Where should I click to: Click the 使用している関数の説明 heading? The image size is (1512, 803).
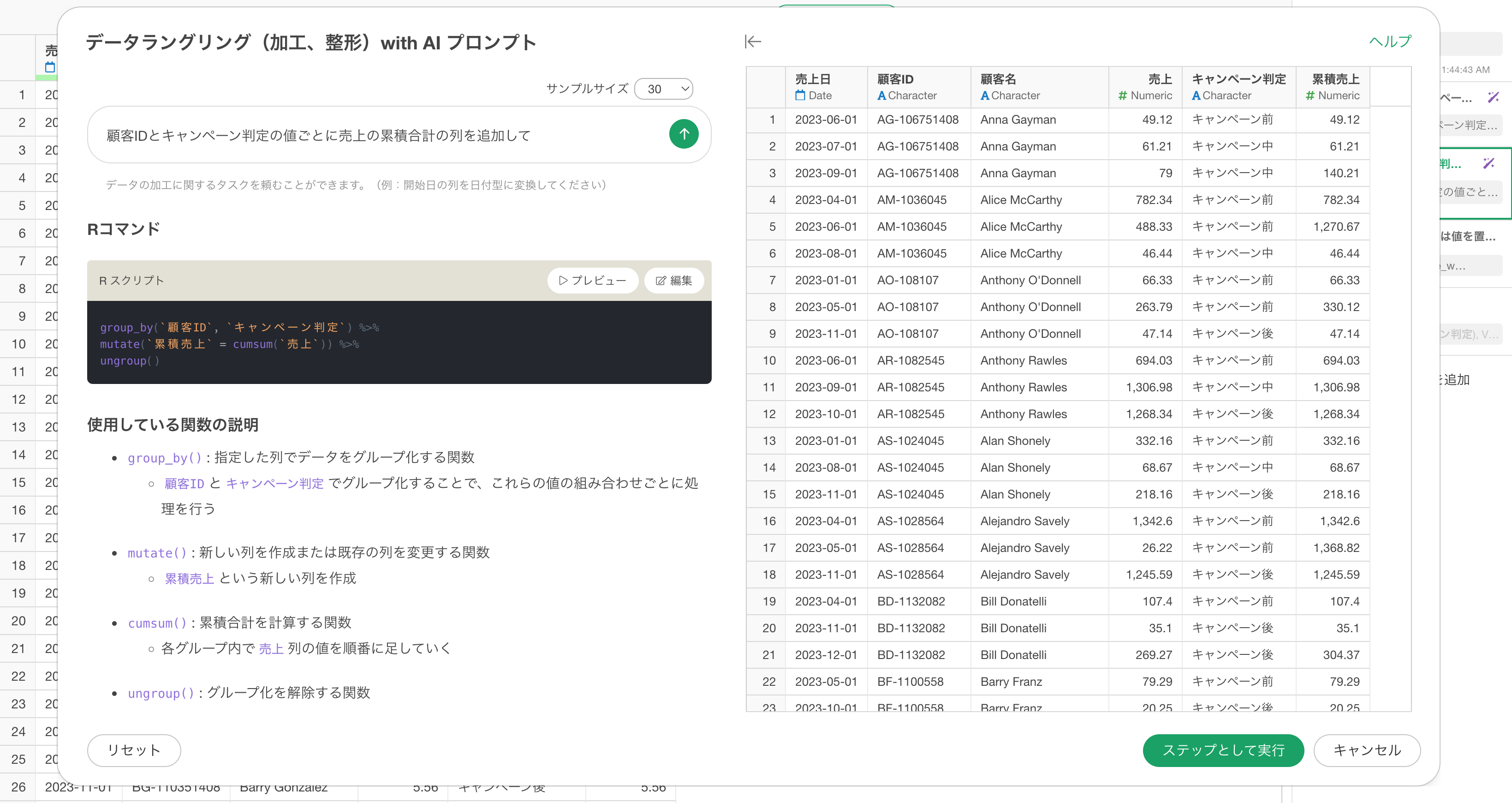(x=173, y=425)
